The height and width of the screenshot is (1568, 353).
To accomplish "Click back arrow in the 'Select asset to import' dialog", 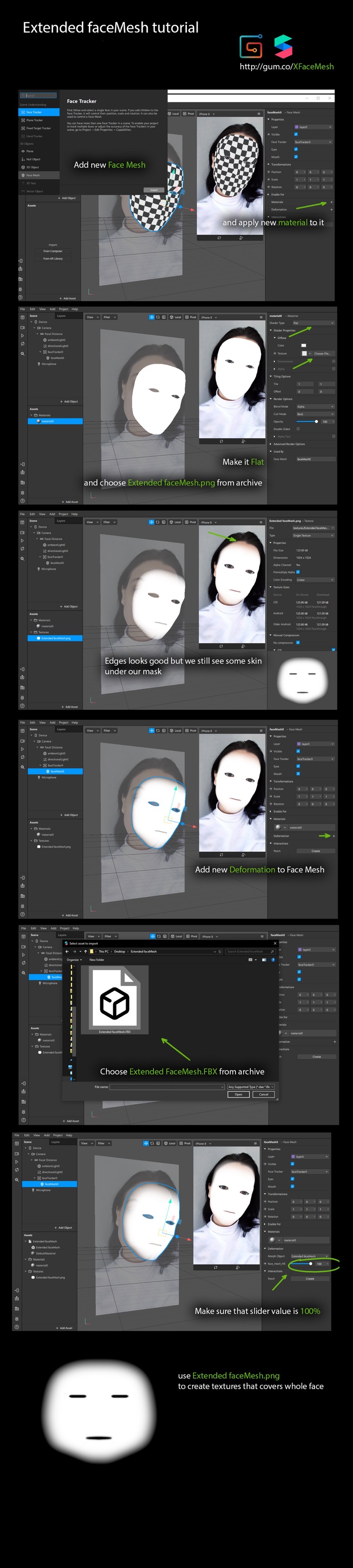I will point(67,951).
